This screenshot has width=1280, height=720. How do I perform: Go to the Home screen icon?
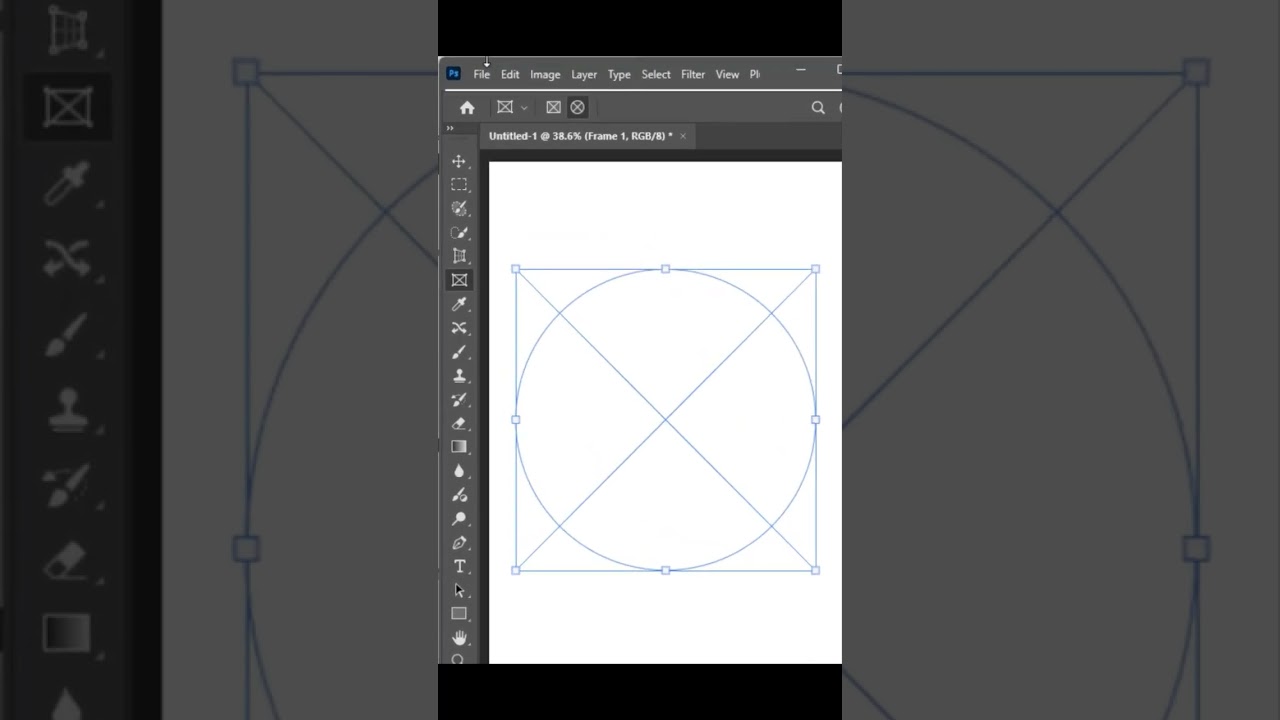[467, 107]
